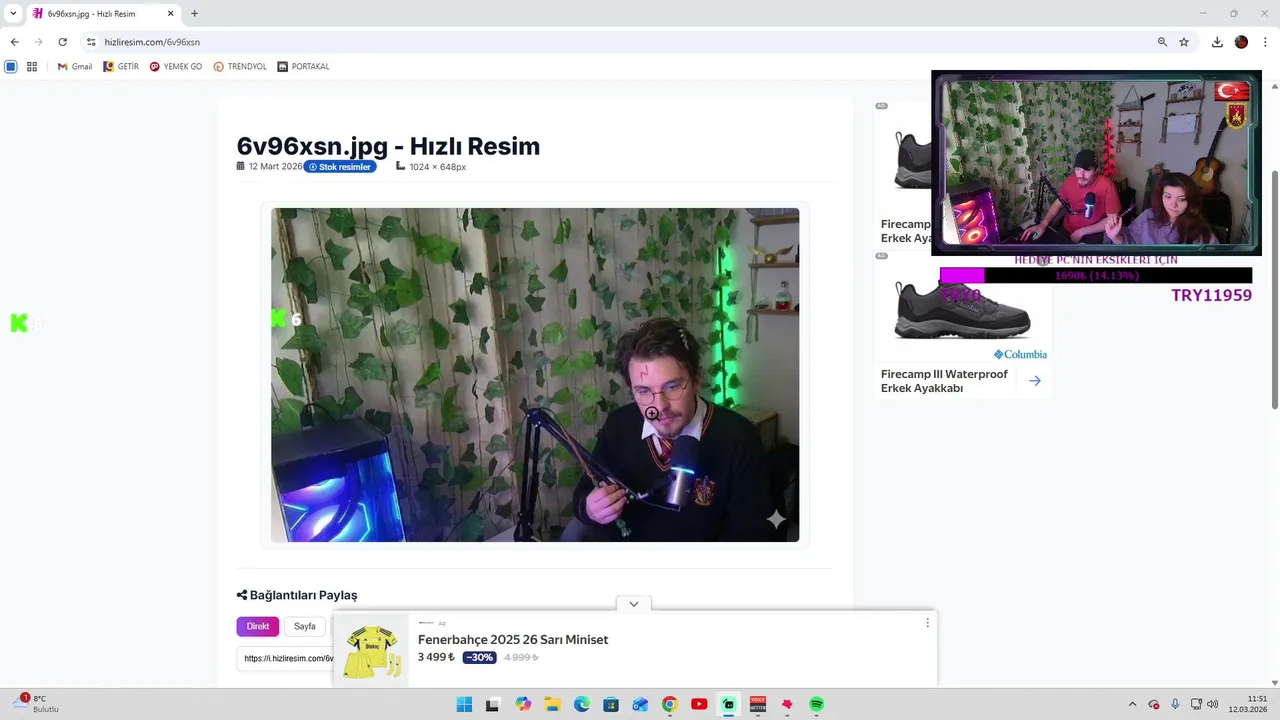1280x720 pixels.
Task: Open the volume tray icon
Action: click(1213, 705)
